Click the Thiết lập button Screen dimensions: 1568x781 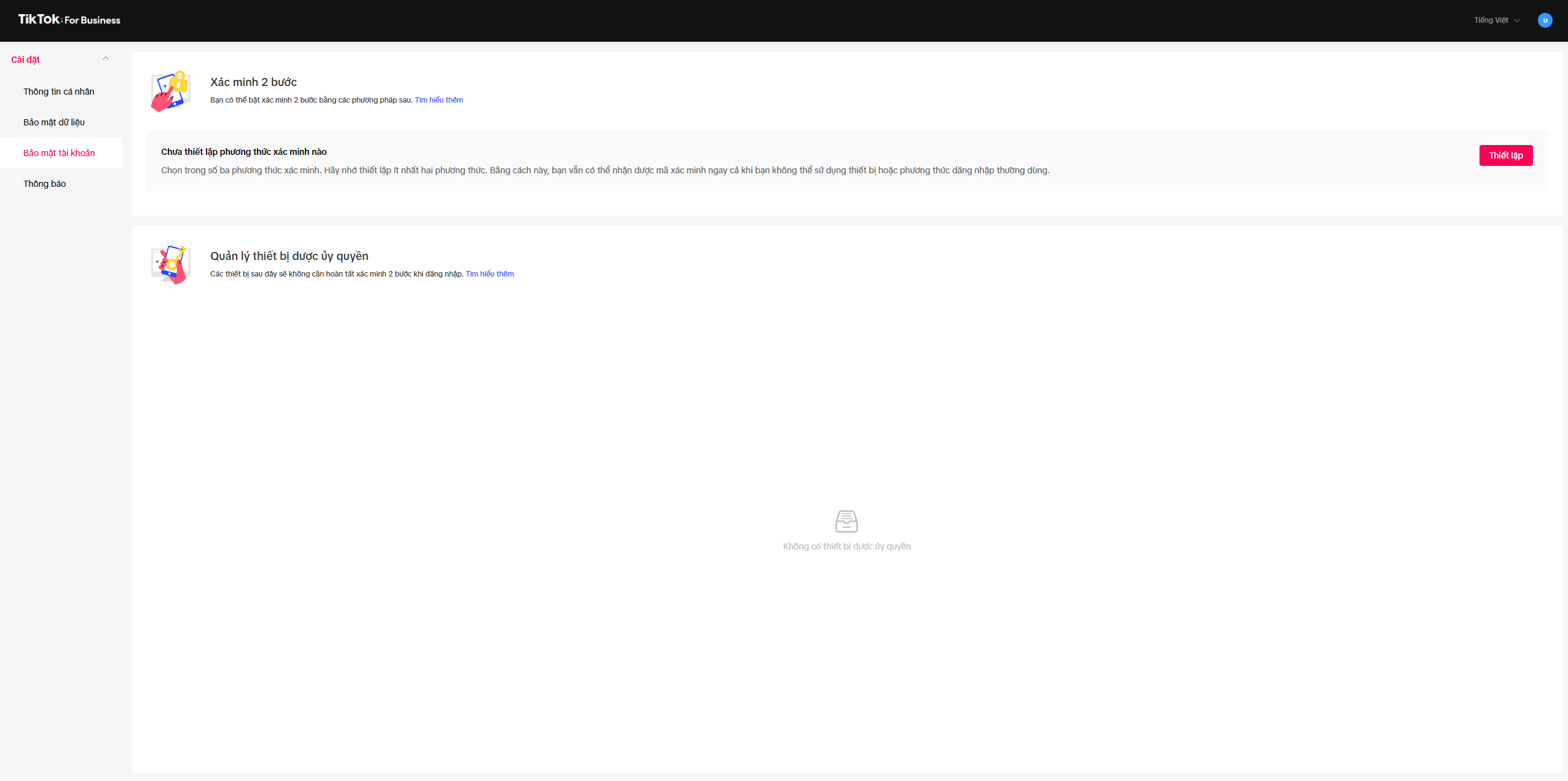click(x=1505, y=155)
